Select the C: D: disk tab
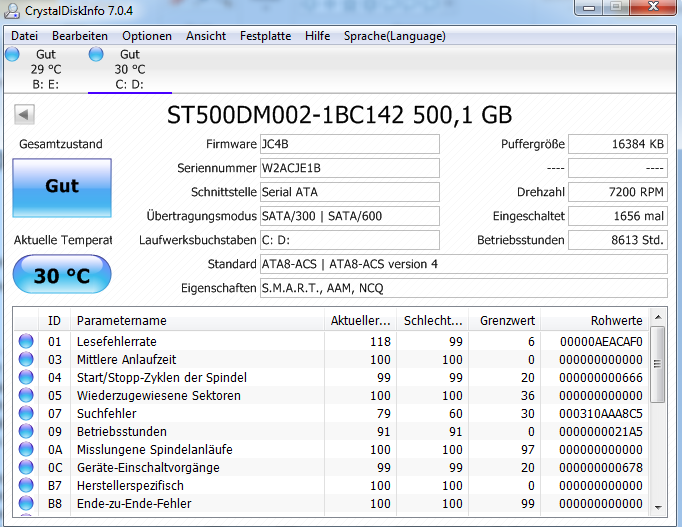Screen dimensions: 682x527 pyautogui.click(x=130, y=70)
